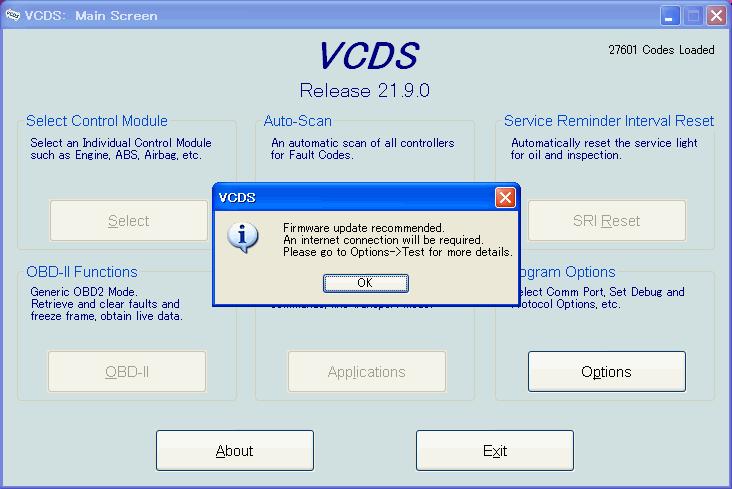
Task: Click 'Select an Individual Control Module' text
Action: pyautogui.click(x=121, y=143)
